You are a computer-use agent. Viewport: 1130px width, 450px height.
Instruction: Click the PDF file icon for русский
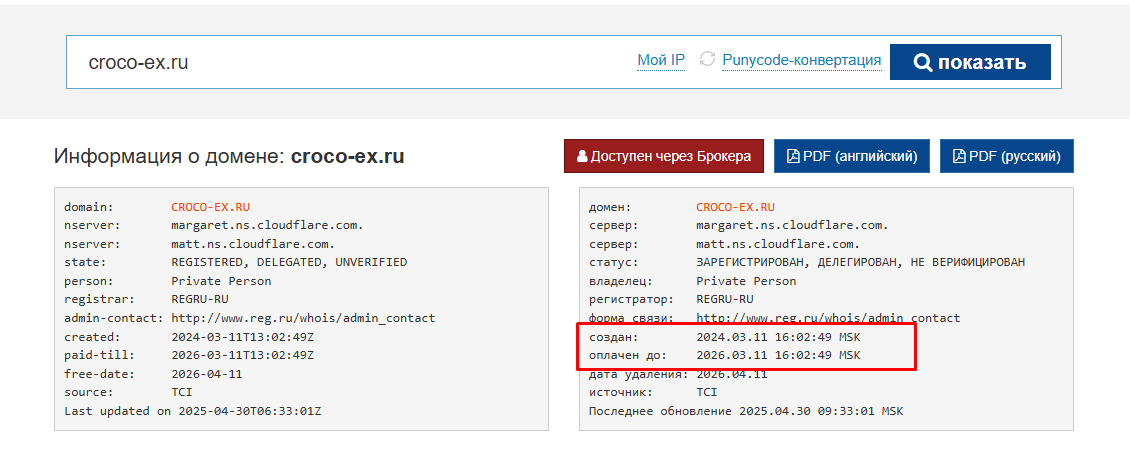pos(959,156)
